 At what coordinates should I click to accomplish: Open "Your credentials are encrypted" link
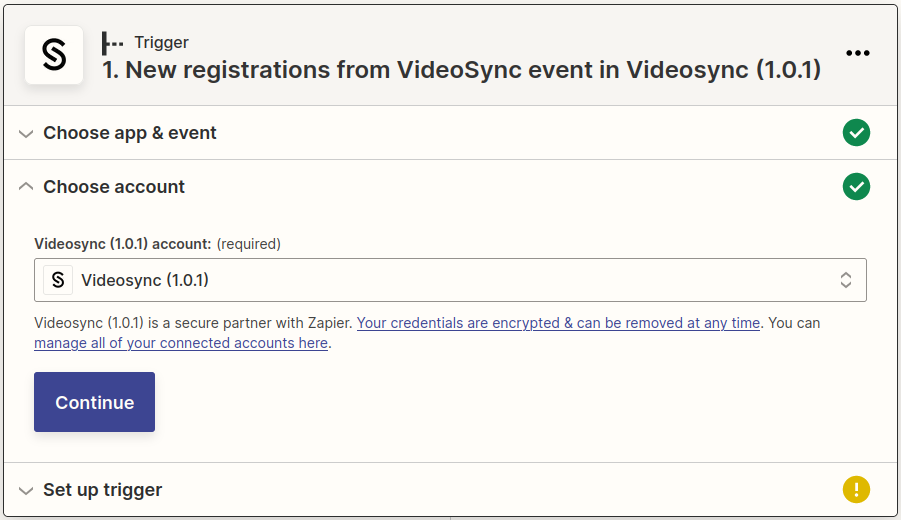click(x=558, y=323)
